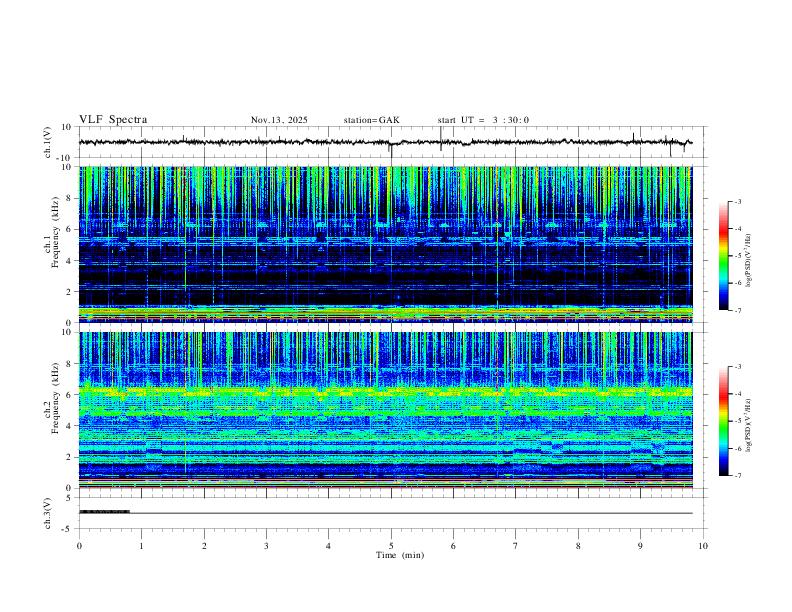Select the "start UT = 3 :30: 0" text
Image resolution: width=792 pixels, height=612 pixels.
point(483,120)
